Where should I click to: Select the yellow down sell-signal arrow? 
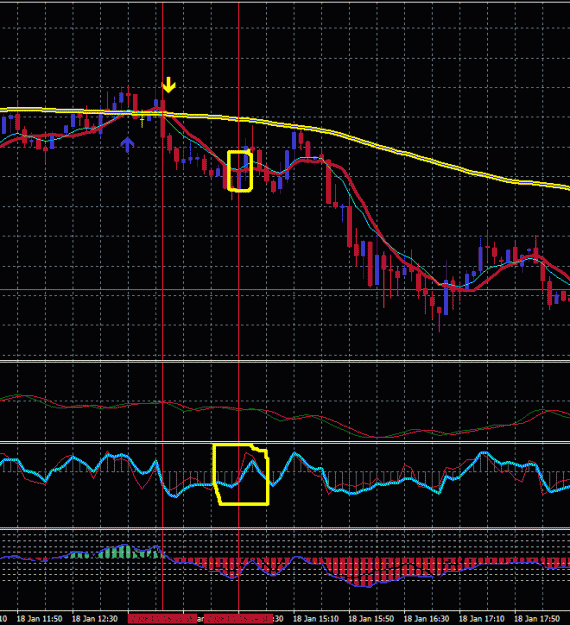(169, 85)
